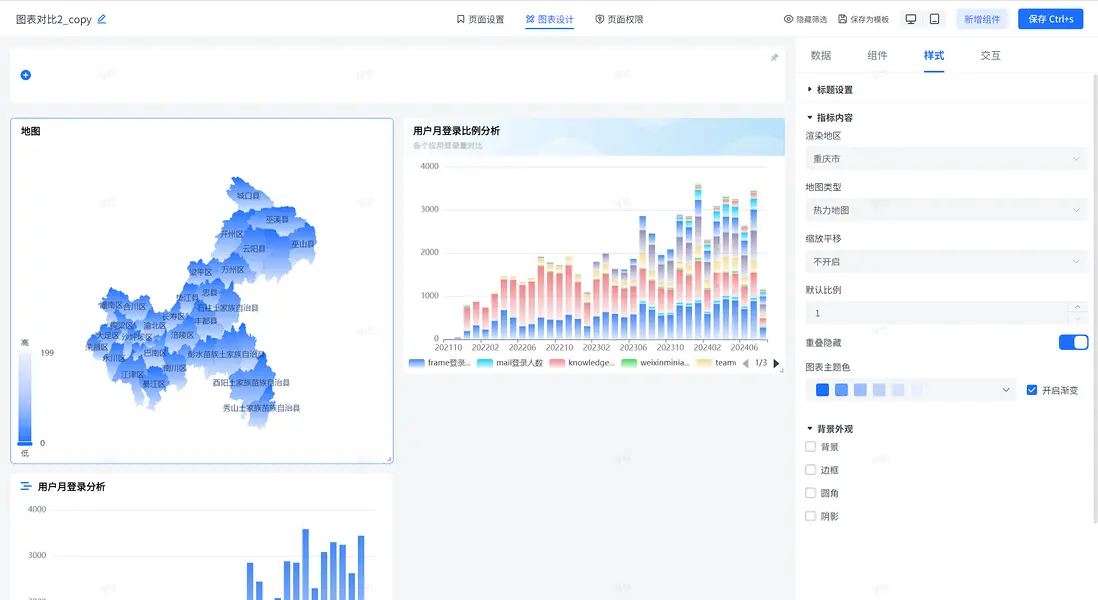Uncheck the 开启渐变 checkbox
The width and height of the screenshot is (1098, 600).
1031,390
